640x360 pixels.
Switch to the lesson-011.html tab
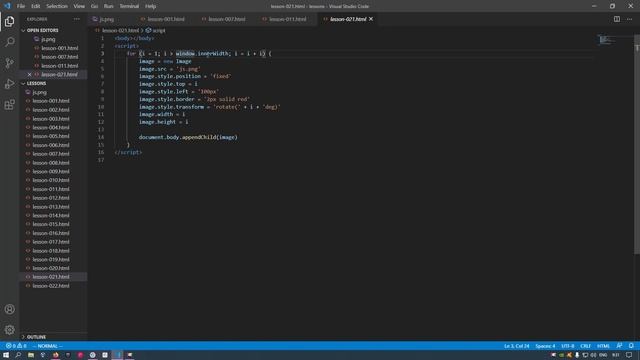coord(287,19)
